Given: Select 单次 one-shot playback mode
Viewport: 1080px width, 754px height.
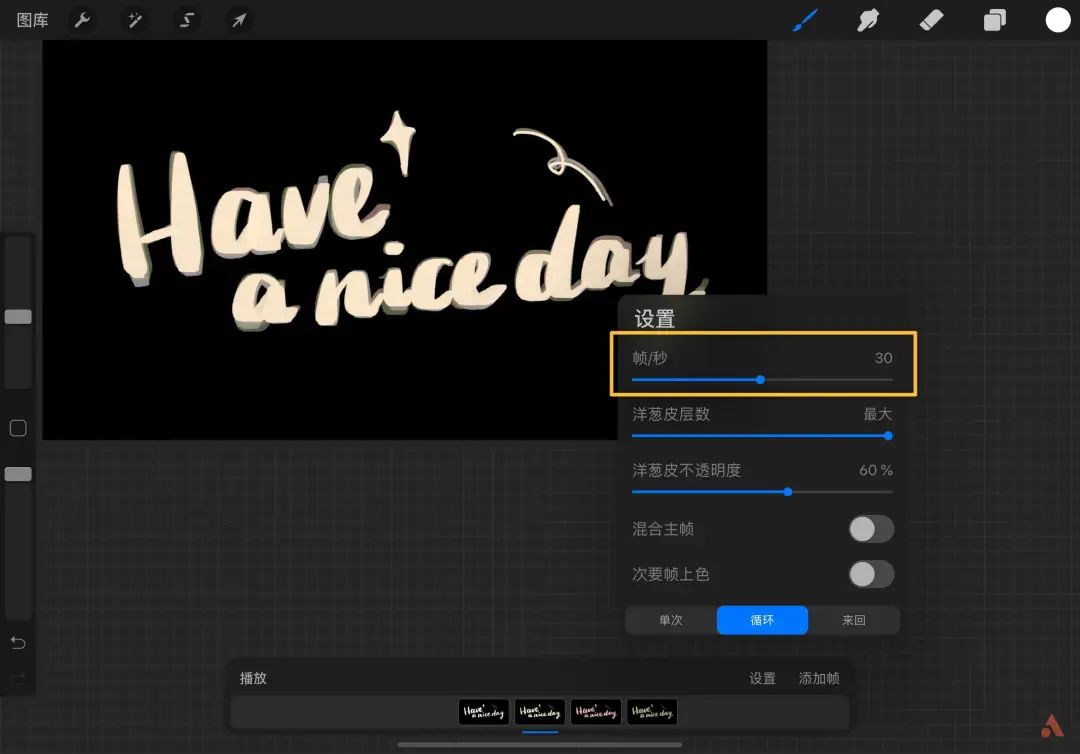Looking at the screenshot, I should (x=671, y=620).
